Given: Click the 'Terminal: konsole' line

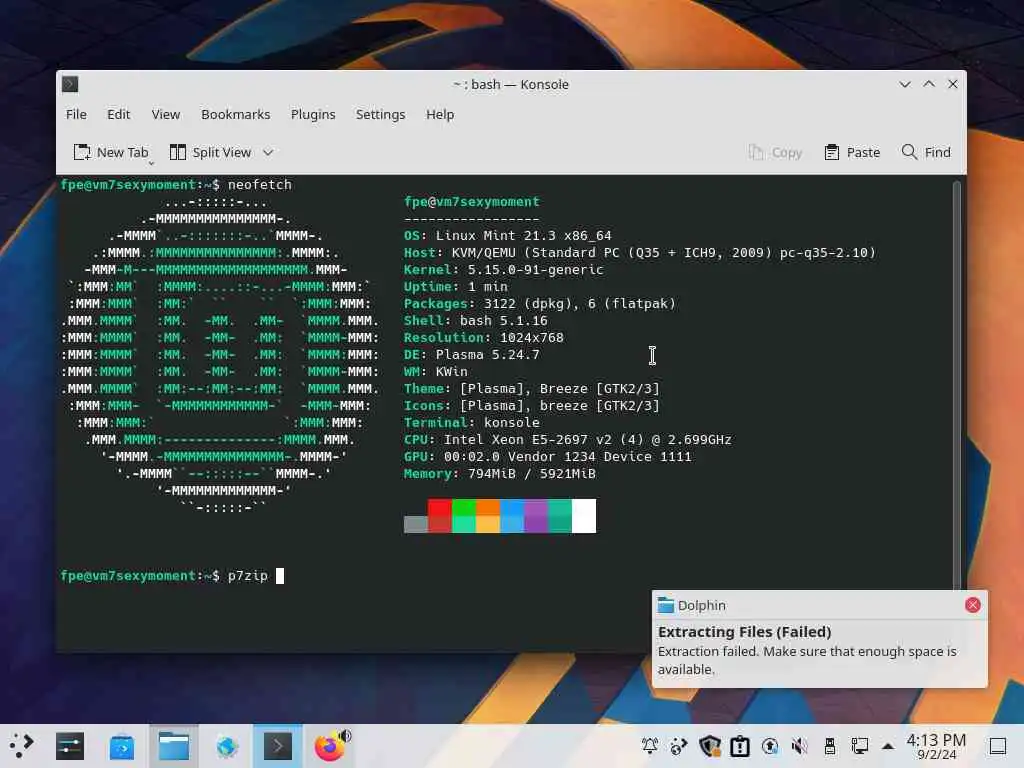Looking at the screenshot, I should tap(472, 423).
